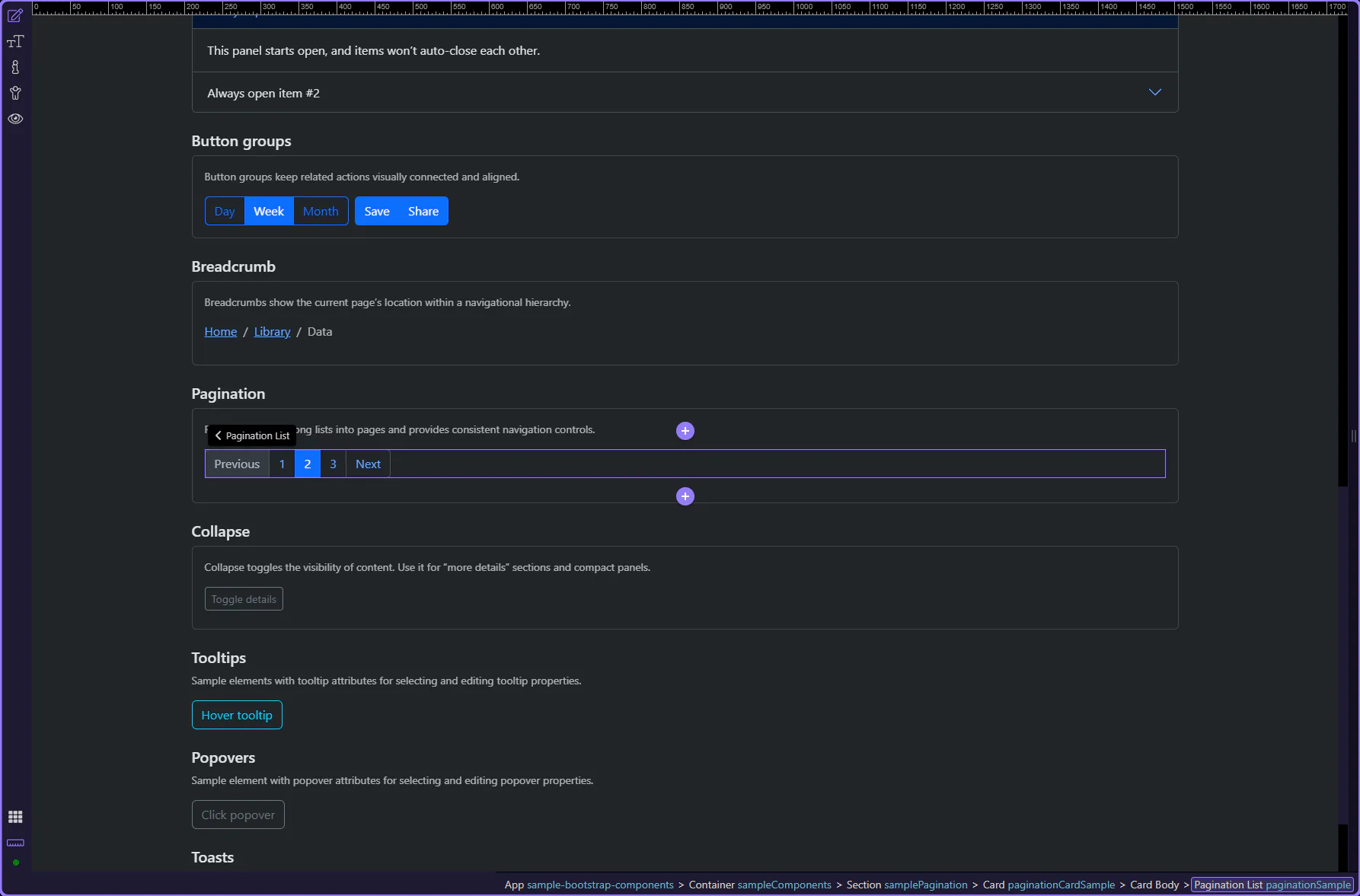
Task: Select the text size tool icon
Action: click(15, 42)
